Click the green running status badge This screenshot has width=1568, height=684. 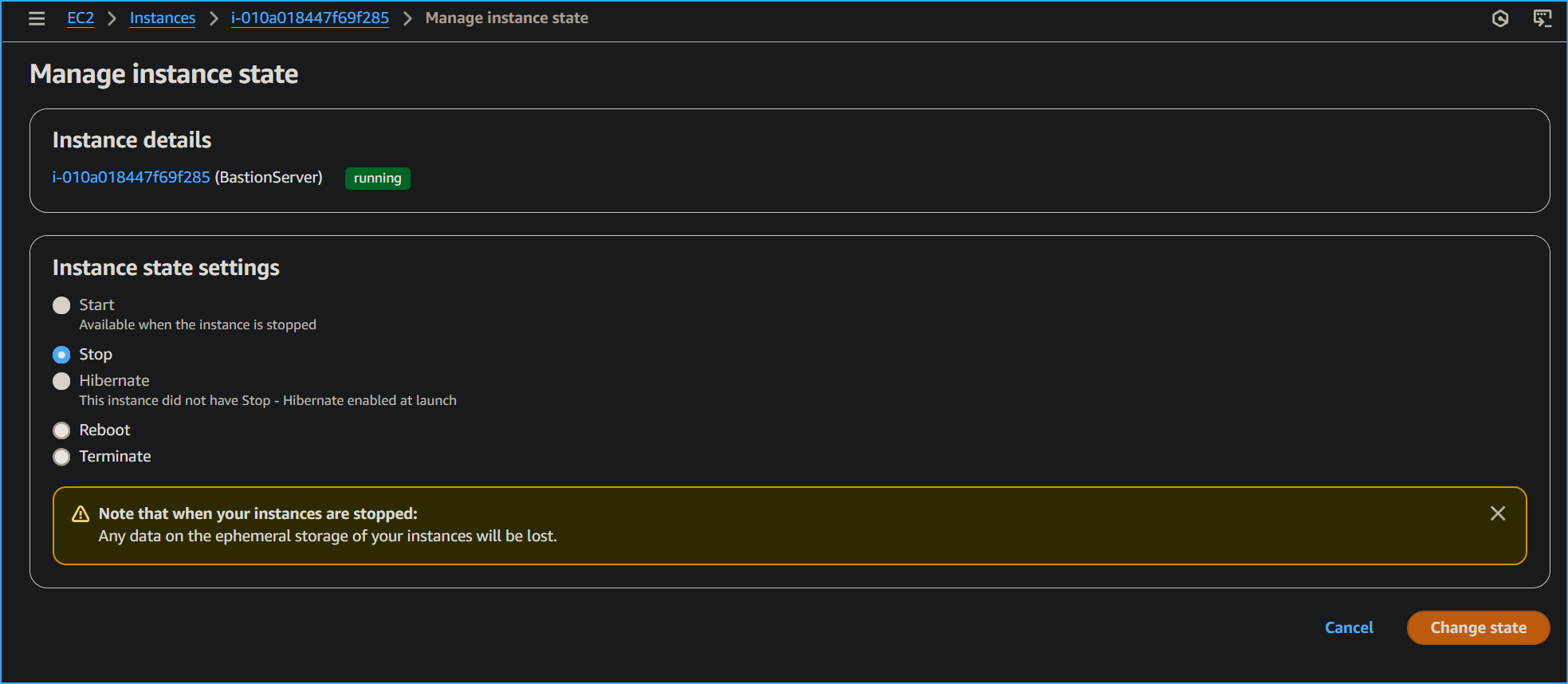point(377,178)
